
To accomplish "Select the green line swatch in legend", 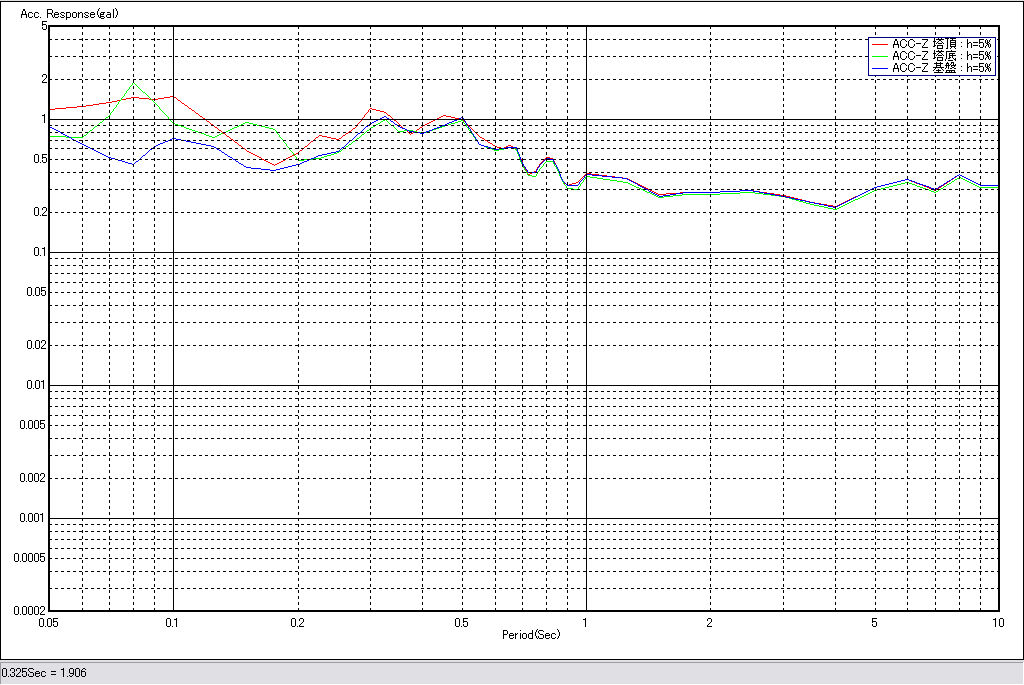I will 880,56.
